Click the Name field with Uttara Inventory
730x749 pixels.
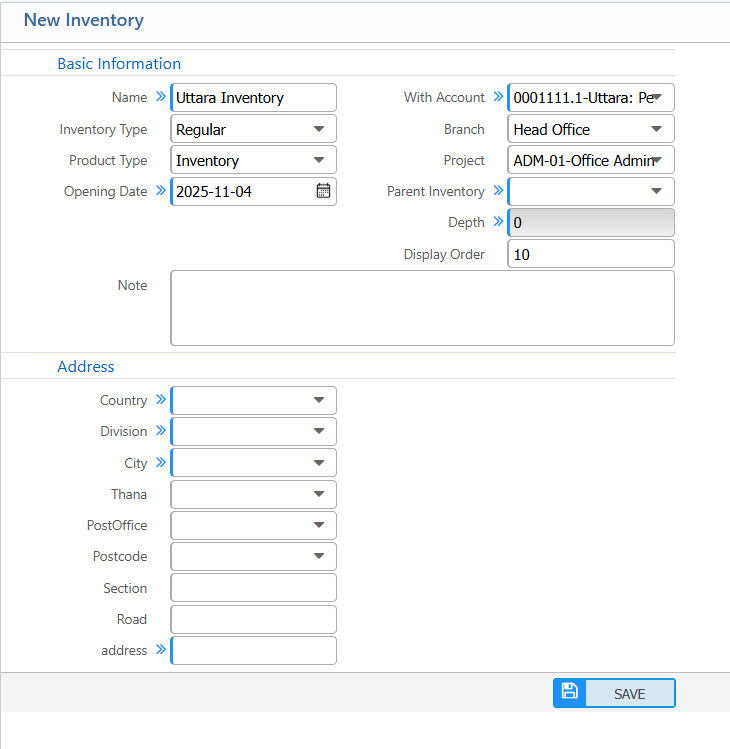(x=253, y=98)
